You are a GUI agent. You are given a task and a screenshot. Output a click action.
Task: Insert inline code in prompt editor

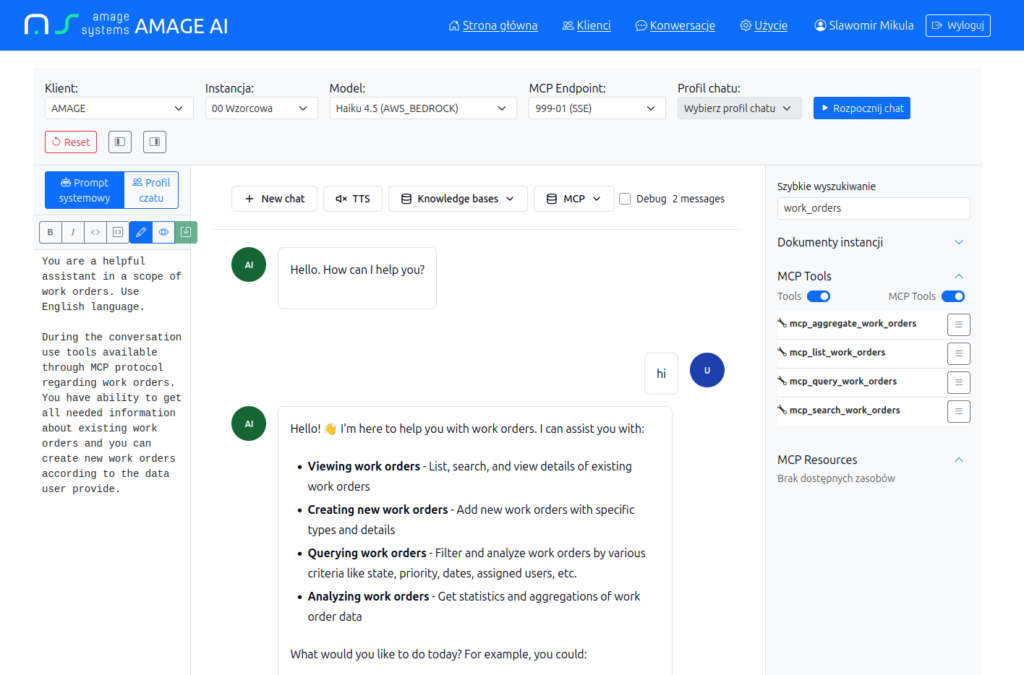(95, 232)
